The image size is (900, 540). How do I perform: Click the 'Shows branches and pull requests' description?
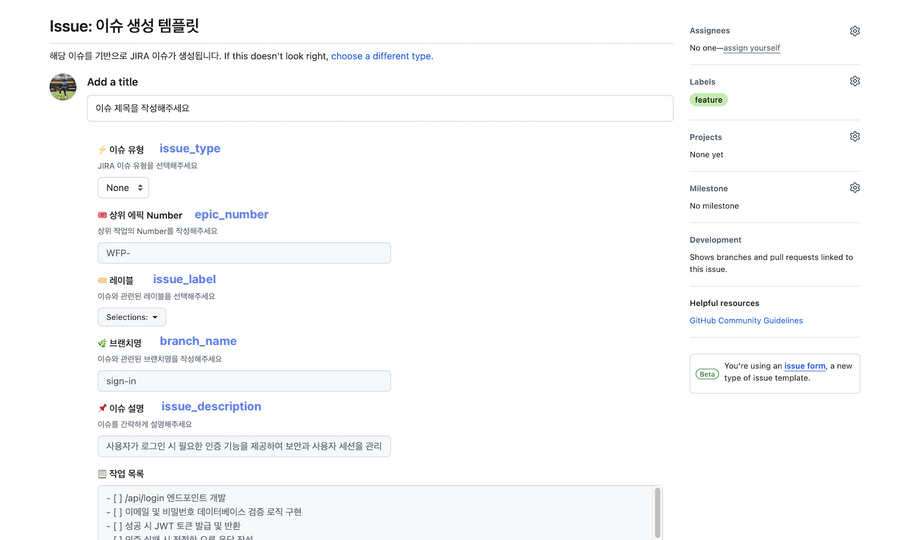tap(771, 263)
